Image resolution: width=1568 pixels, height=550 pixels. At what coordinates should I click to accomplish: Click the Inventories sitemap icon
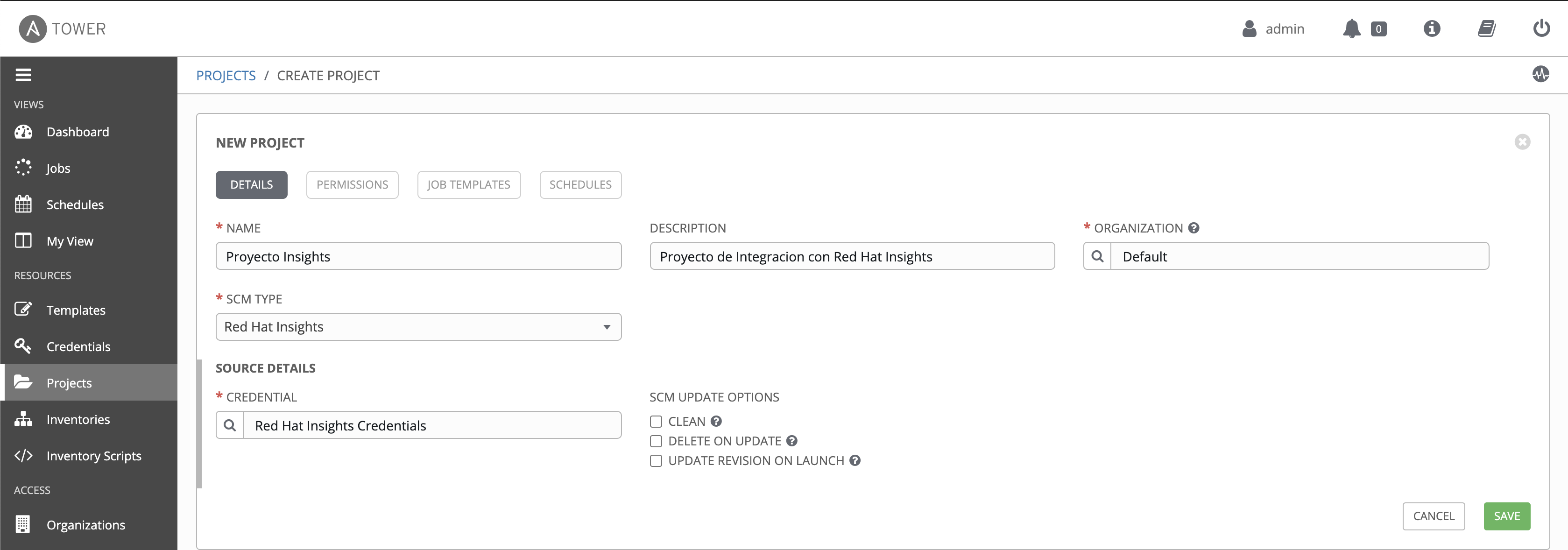click(x=23, y=419)
